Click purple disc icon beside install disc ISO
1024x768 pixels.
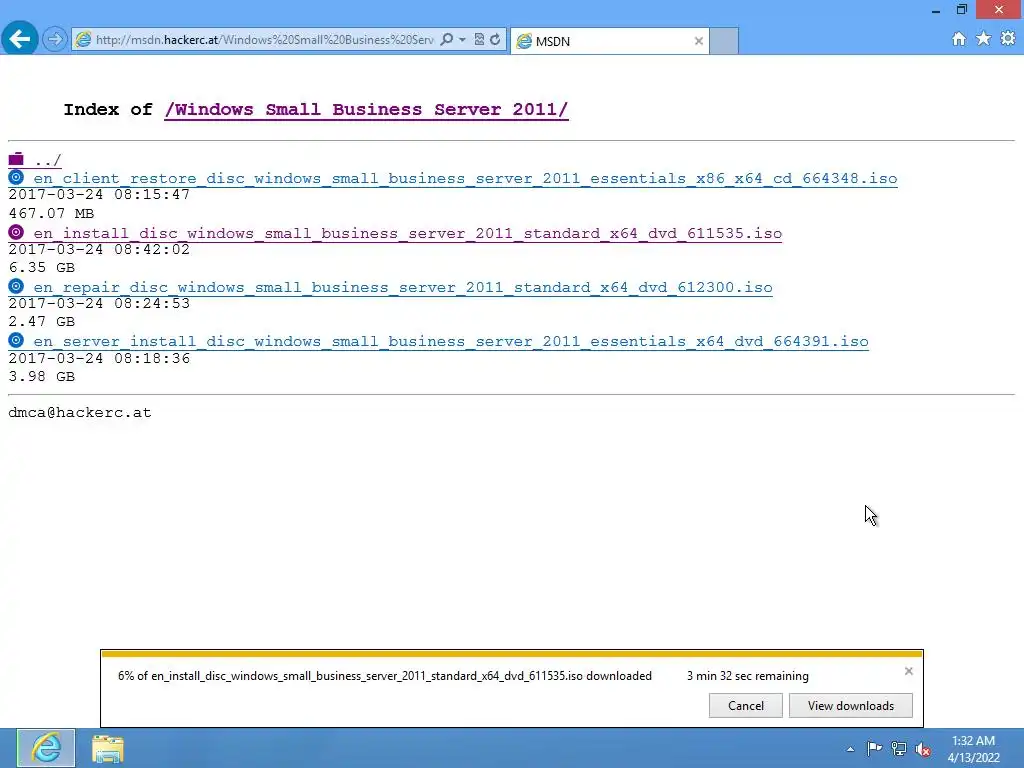[x=16, y=232]
